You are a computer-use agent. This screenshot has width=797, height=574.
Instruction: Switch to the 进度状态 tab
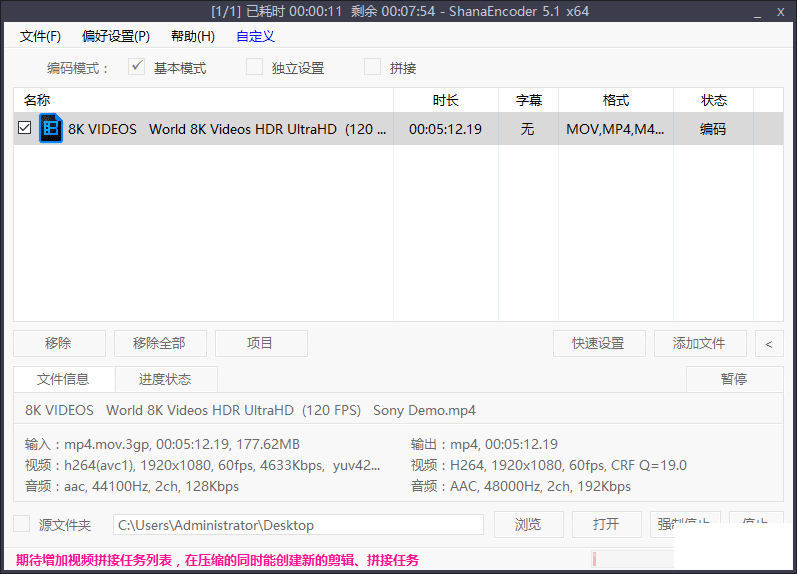point(166,379)
